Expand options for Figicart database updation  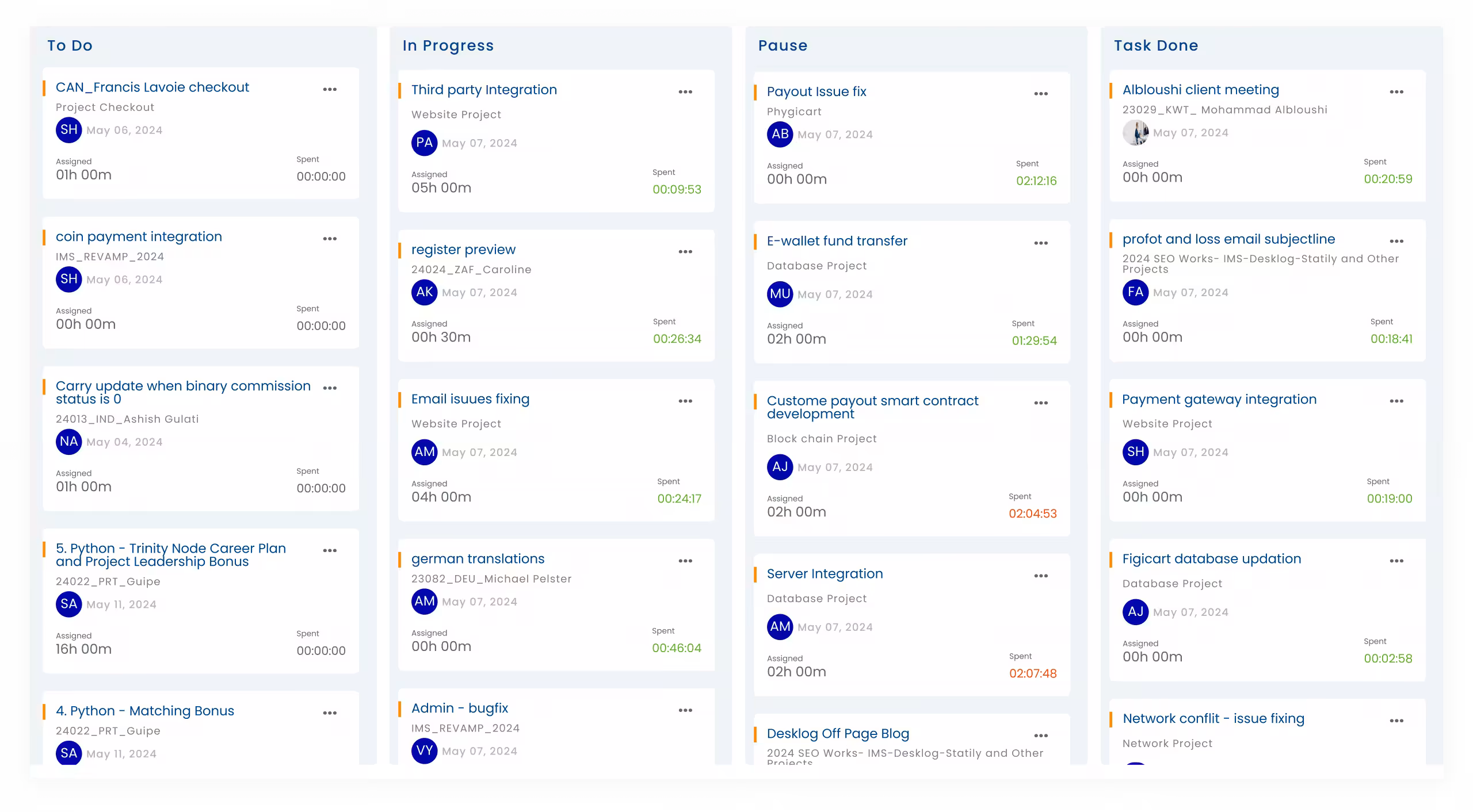tap(1396, 561)
